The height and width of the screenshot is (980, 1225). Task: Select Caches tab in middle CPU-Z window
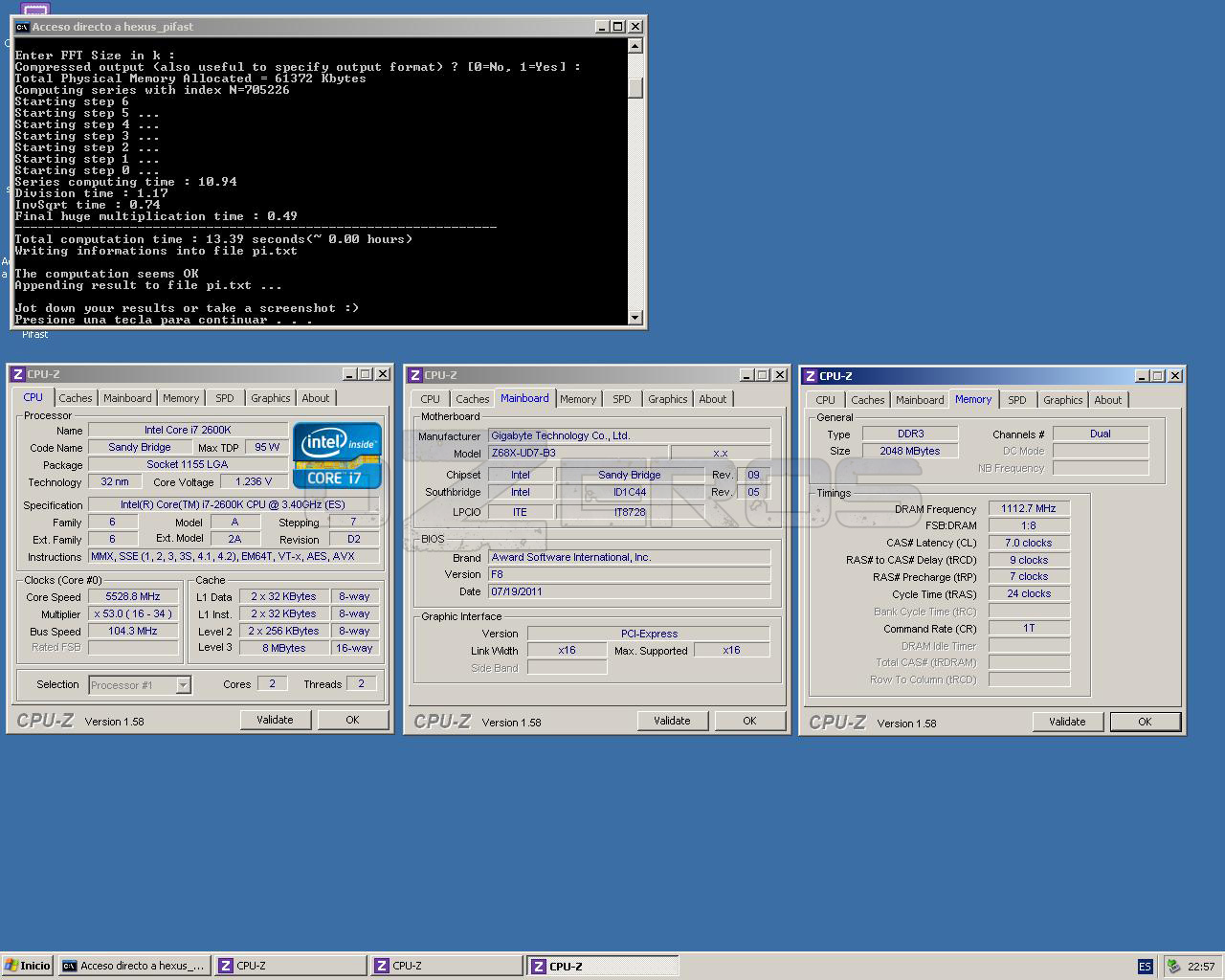(x=472, y=399)
